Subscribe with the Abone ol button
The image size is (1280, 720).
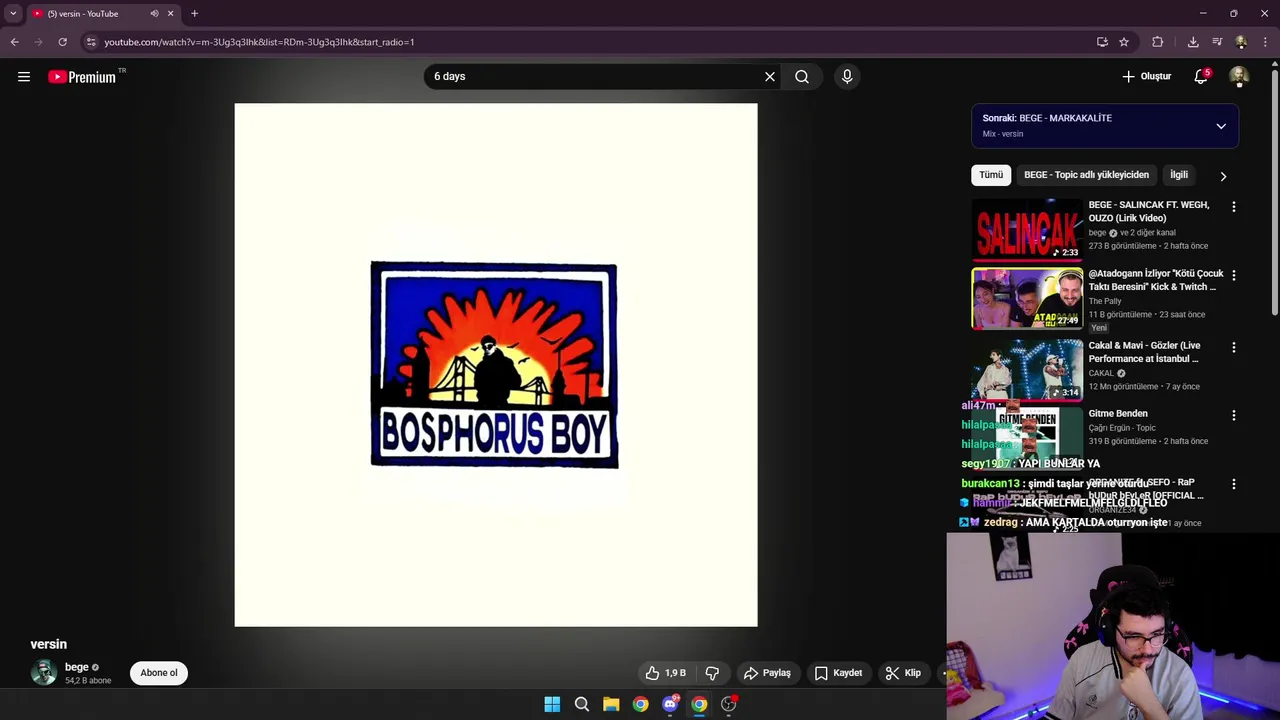point(159,673)
